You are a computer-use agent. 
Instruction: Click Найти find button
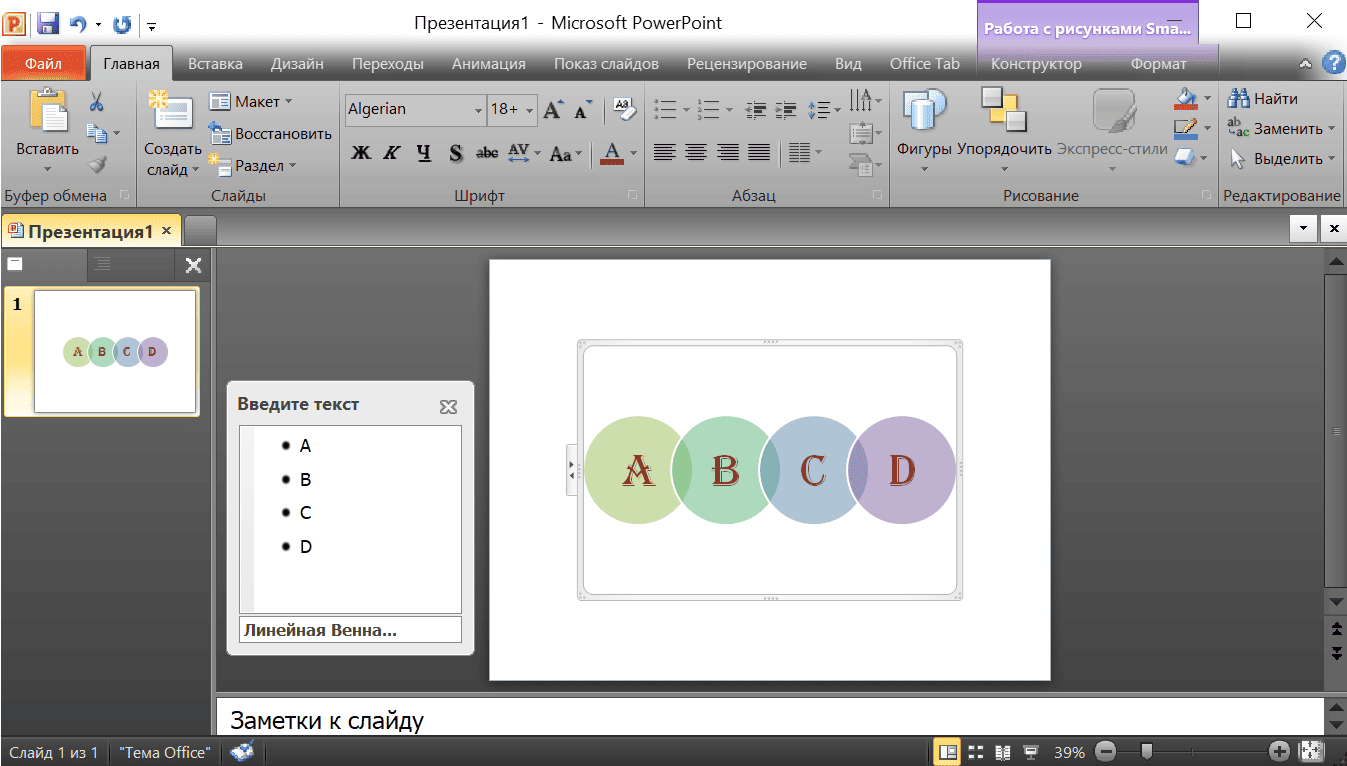(x=1263, y=99)
